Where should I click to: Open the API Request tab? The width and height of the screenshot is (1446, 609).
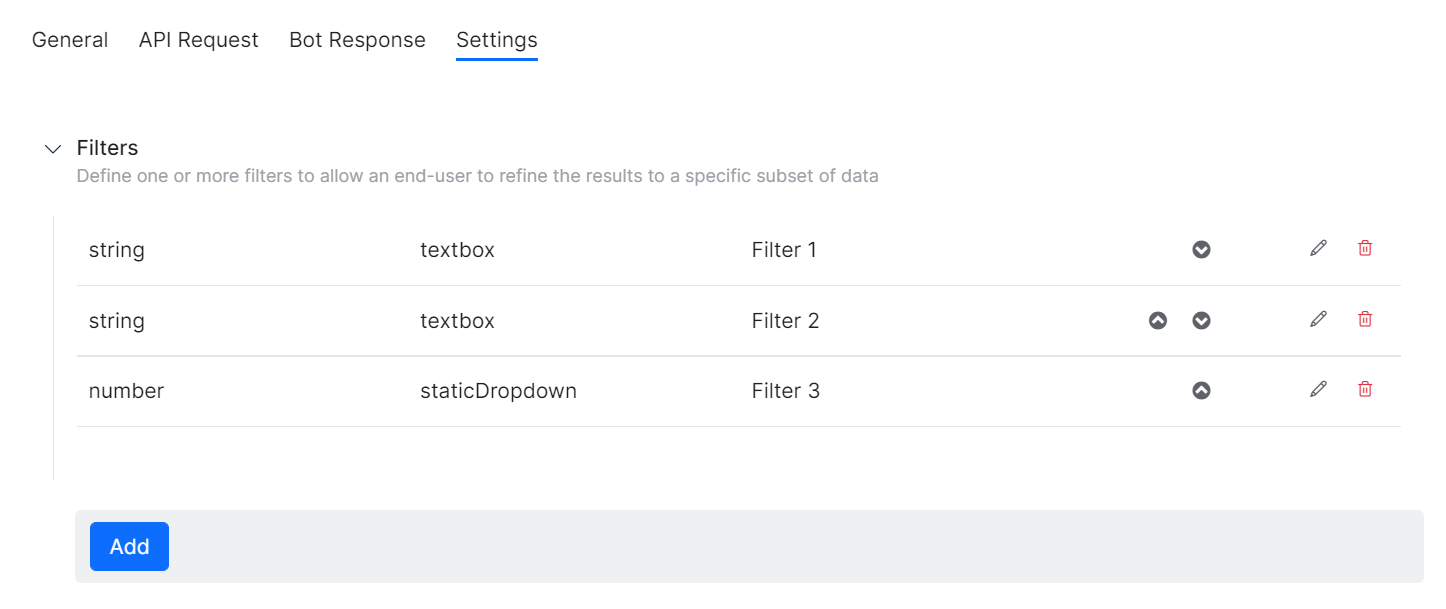point(198,39)
